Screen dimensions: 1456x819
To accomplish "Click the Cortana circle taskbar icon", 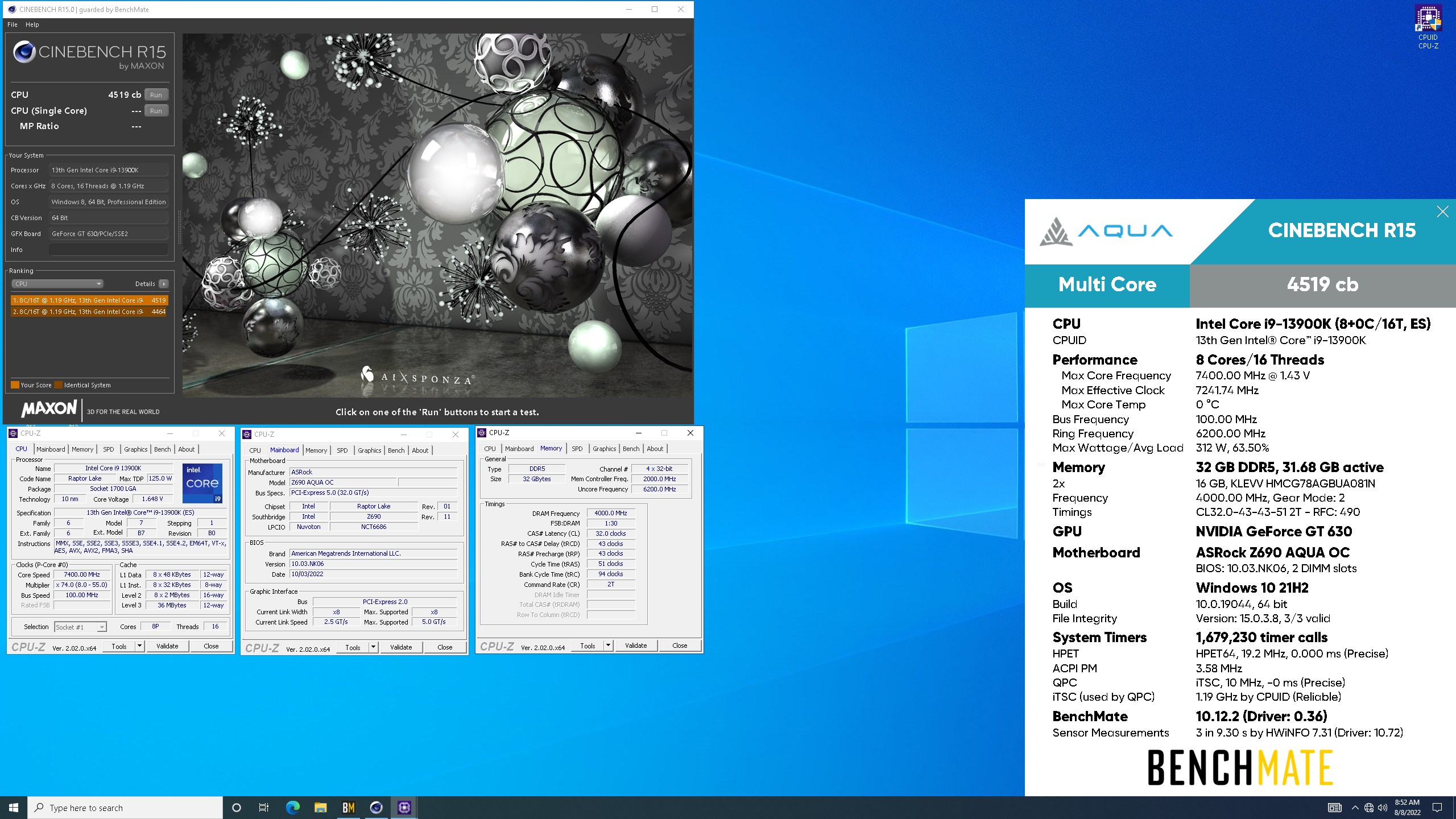I will click(x=237, y=808).
